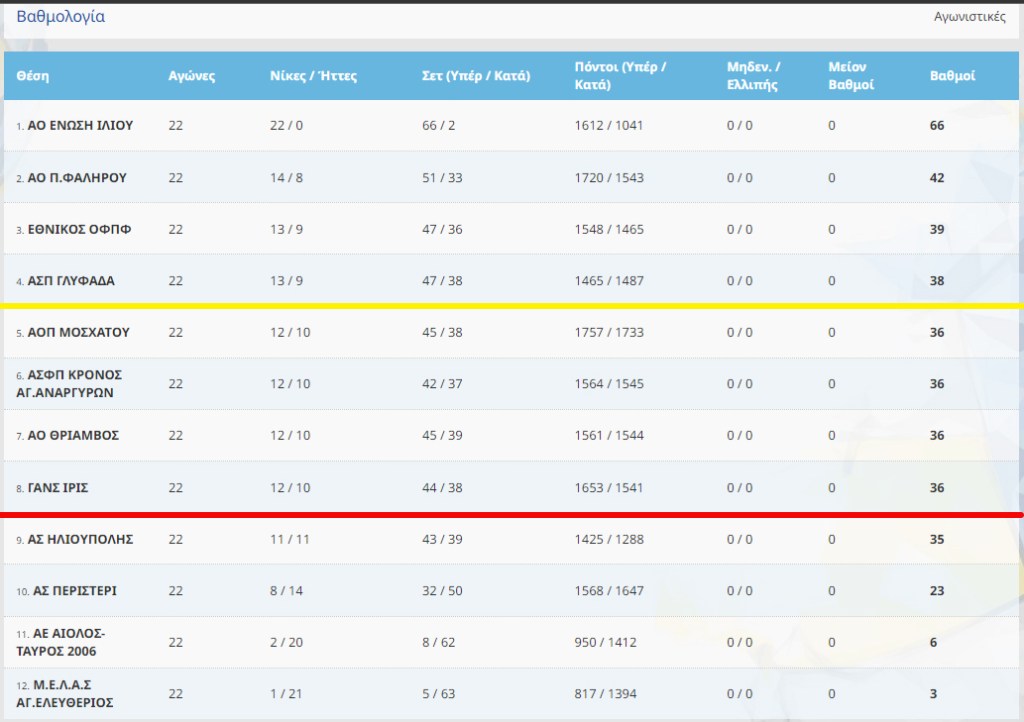Open ΑΟΠ ΜΟΣΧΑΤΟΥ team entry
Screen dimensions: 1024x722
(78, 333)
